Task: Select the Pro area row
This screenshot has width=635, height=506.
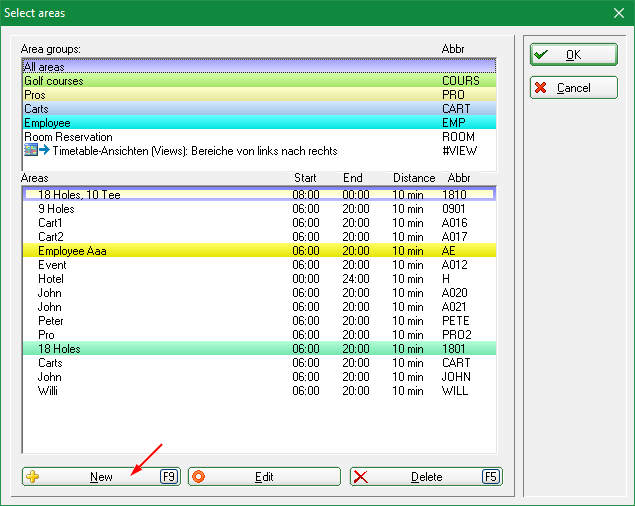Action: 259,335
